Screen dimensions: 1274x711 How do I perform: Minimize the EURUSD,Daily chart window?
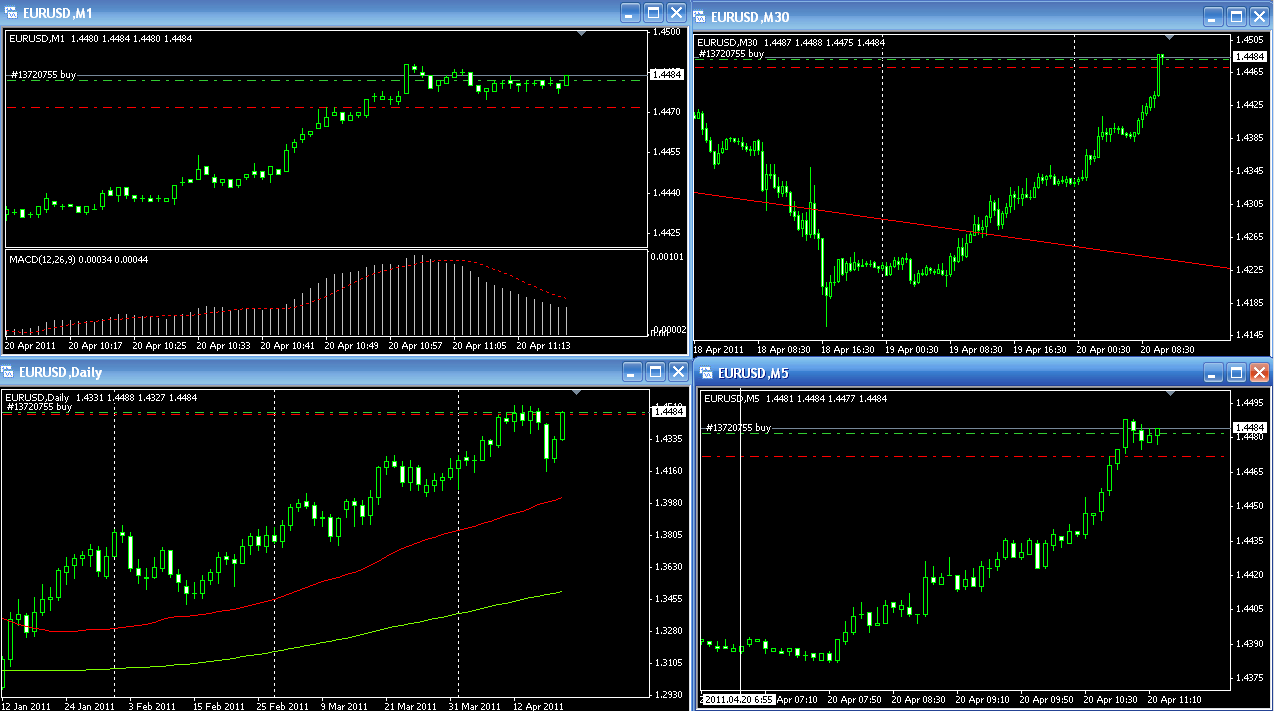click(x=631, y=372)
